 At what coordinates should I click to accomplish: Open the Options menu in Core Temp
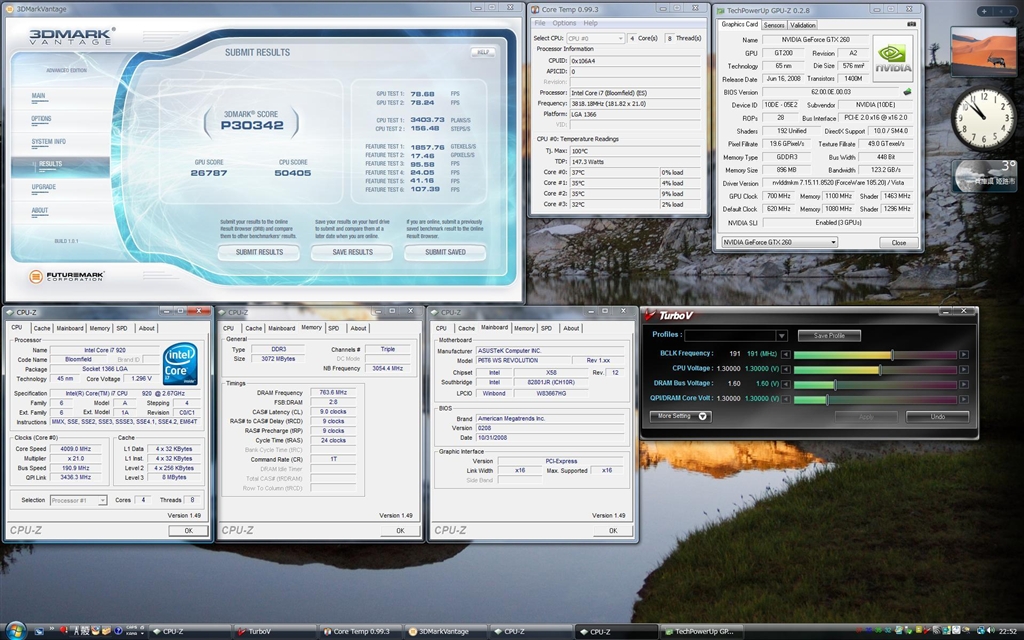564,23
